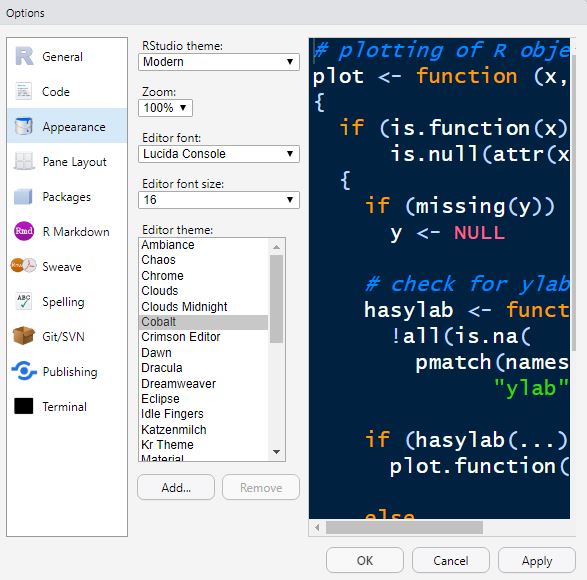Screen dimensions: 587x580
Task: Open the Spelling settings section
Action: tap(67, 301)
